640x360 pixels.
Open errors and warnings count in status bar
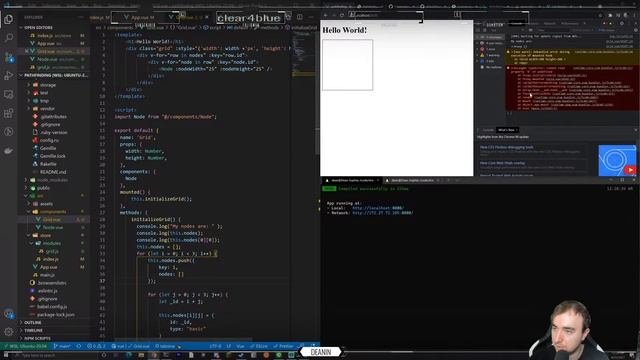[96, 347]
